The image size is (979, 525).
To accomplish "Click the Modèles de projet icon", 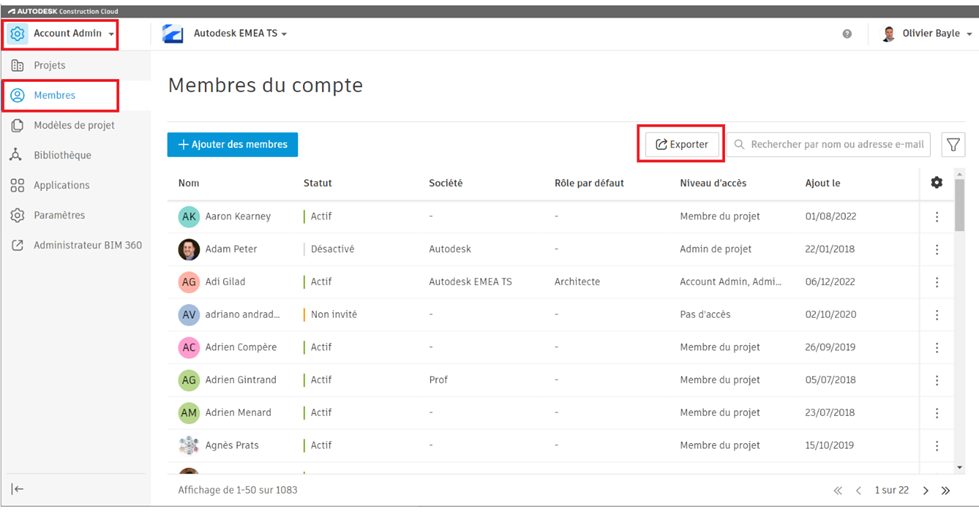I will point(17,125).
